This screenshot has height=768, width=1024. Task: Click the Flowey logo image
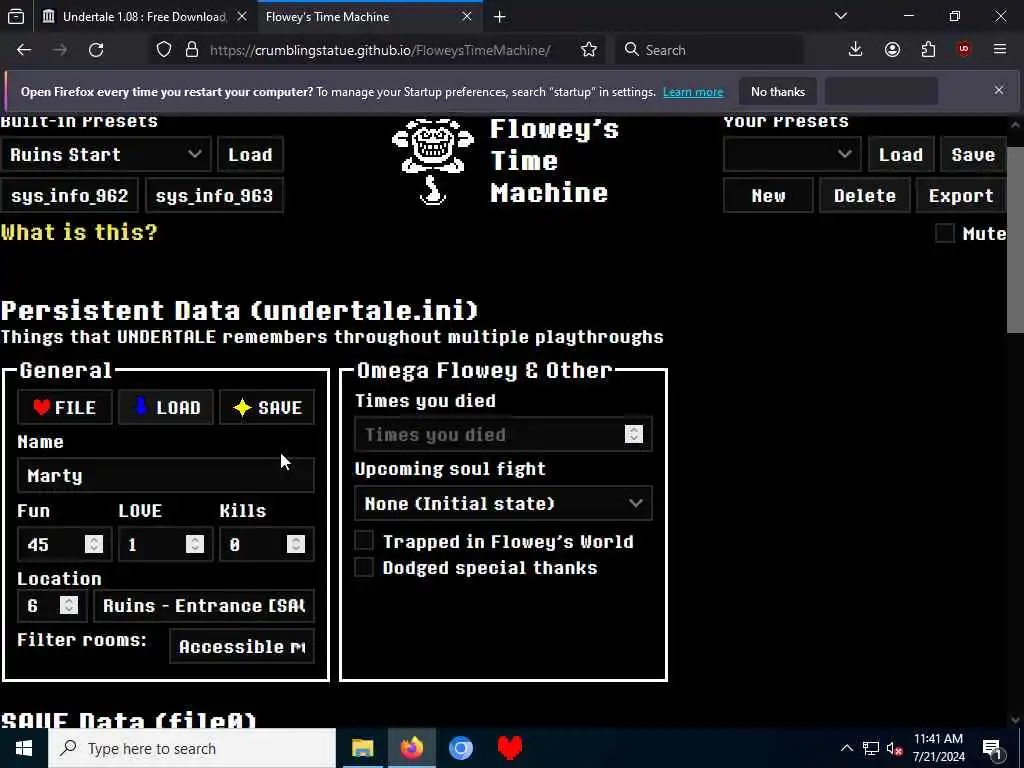click(432, 161)
